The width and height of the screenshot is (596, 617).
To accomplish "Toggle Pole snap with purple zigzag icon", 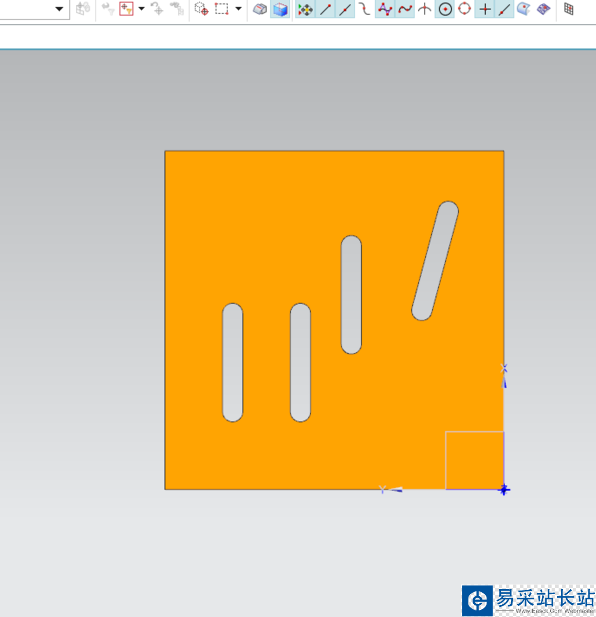I will 385,9.
